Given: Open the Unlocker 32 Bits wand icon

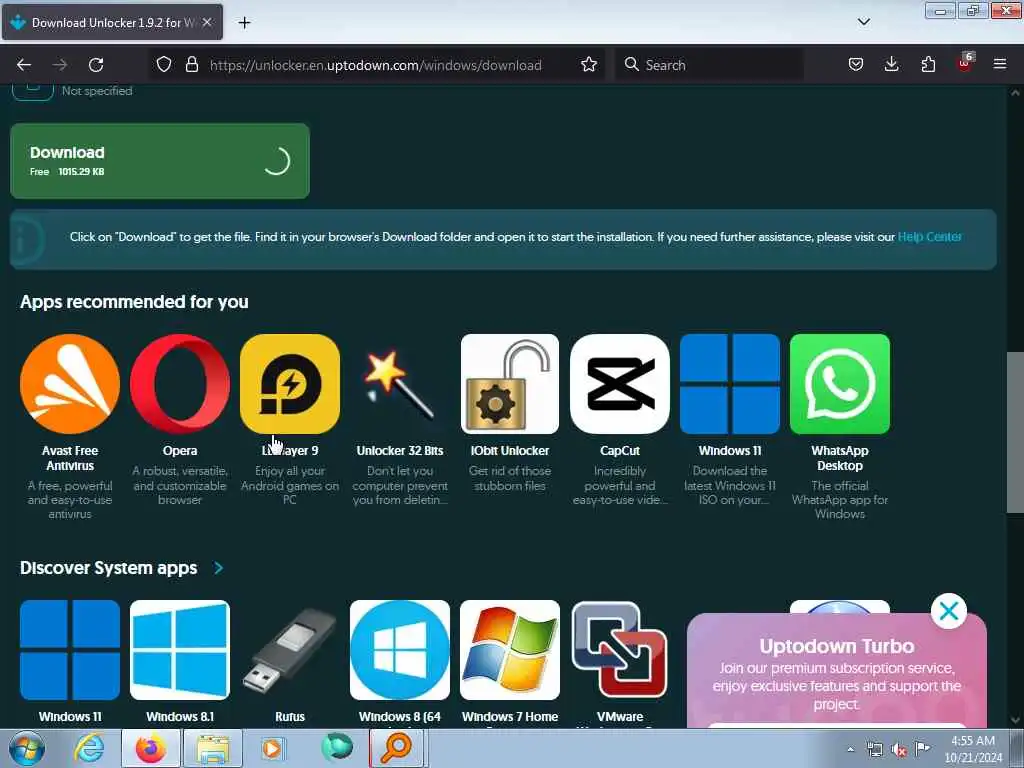Looking at the screenshot, I should 400,384.
